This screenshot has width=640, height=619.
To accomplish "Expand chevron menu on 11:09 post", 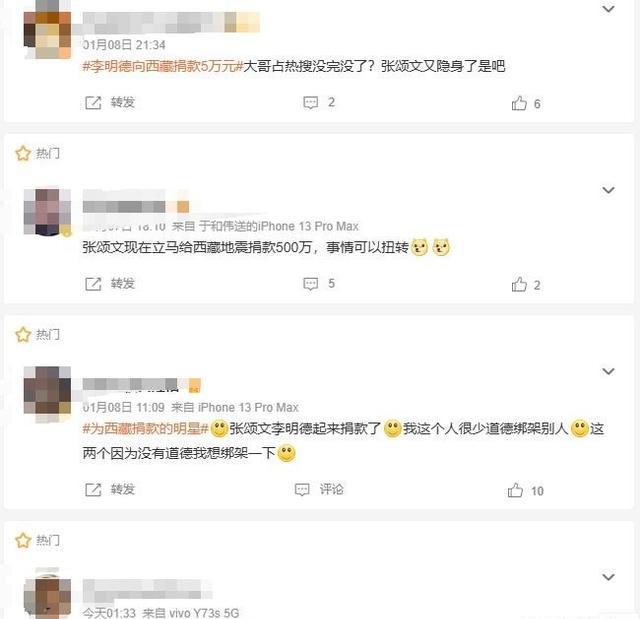I will click(x=608, y=371).
